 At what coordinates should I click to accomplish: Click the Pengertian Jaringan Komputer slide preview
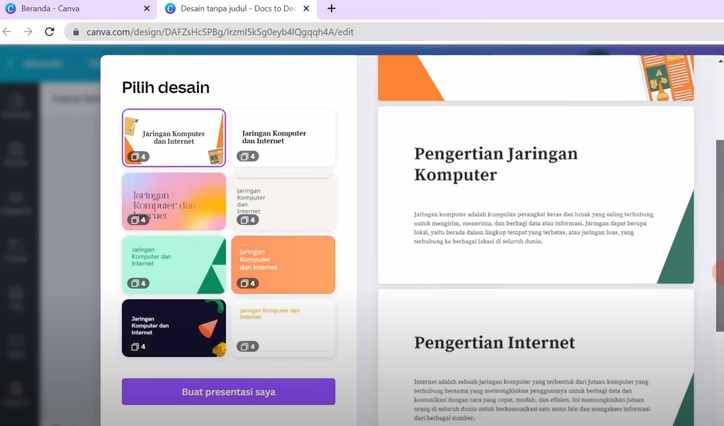[x=536, y=195]
